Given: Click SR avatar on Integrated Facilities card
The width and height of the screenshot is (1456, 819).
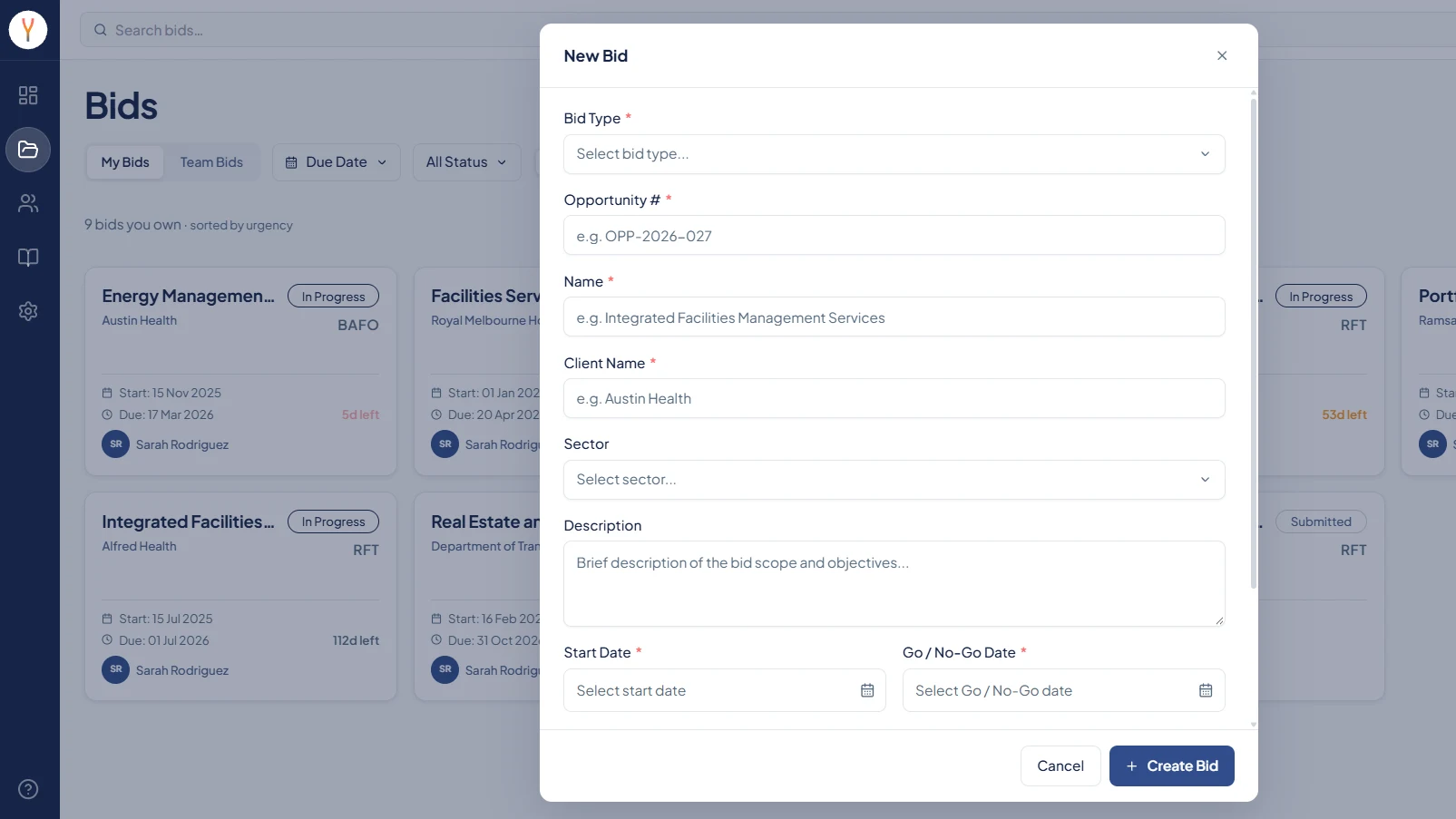Looking at the screenshot, I should coord(116,669).
